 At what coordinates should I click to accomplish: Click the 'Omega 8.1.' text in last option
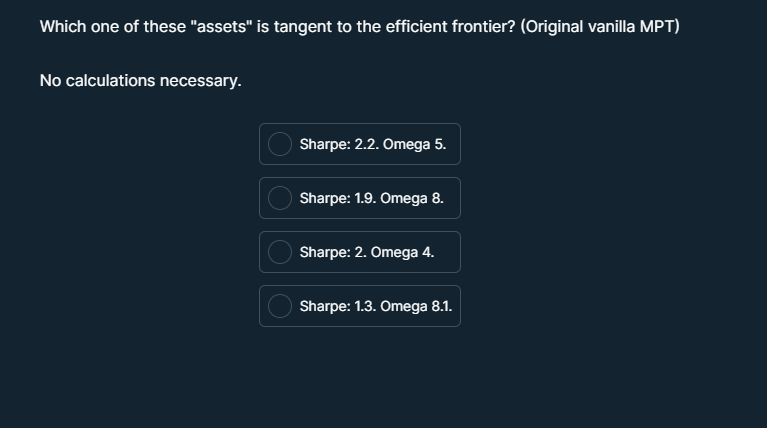point(416,306)
